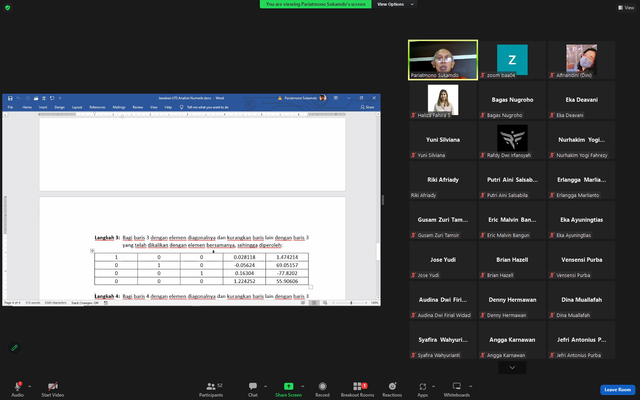Select the zoom baa04 participant tile
Screen dimensions: 640x400
pyautogui.click(x=512, y=60)
